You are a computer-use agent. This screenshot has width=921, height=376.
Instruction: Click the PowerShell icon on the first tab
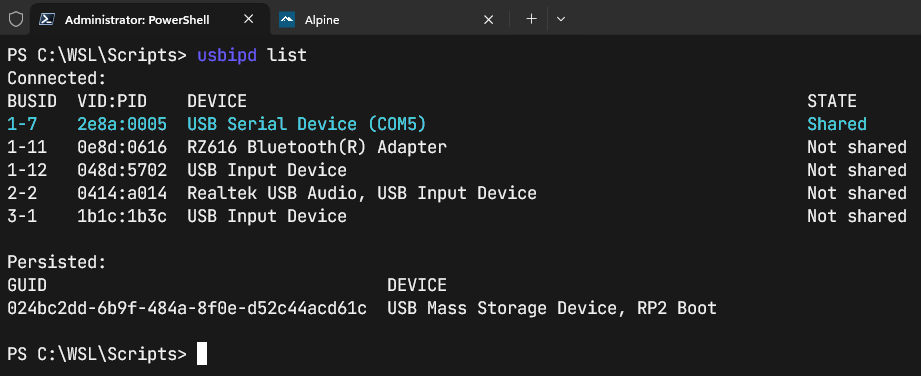tap(47, 19)
